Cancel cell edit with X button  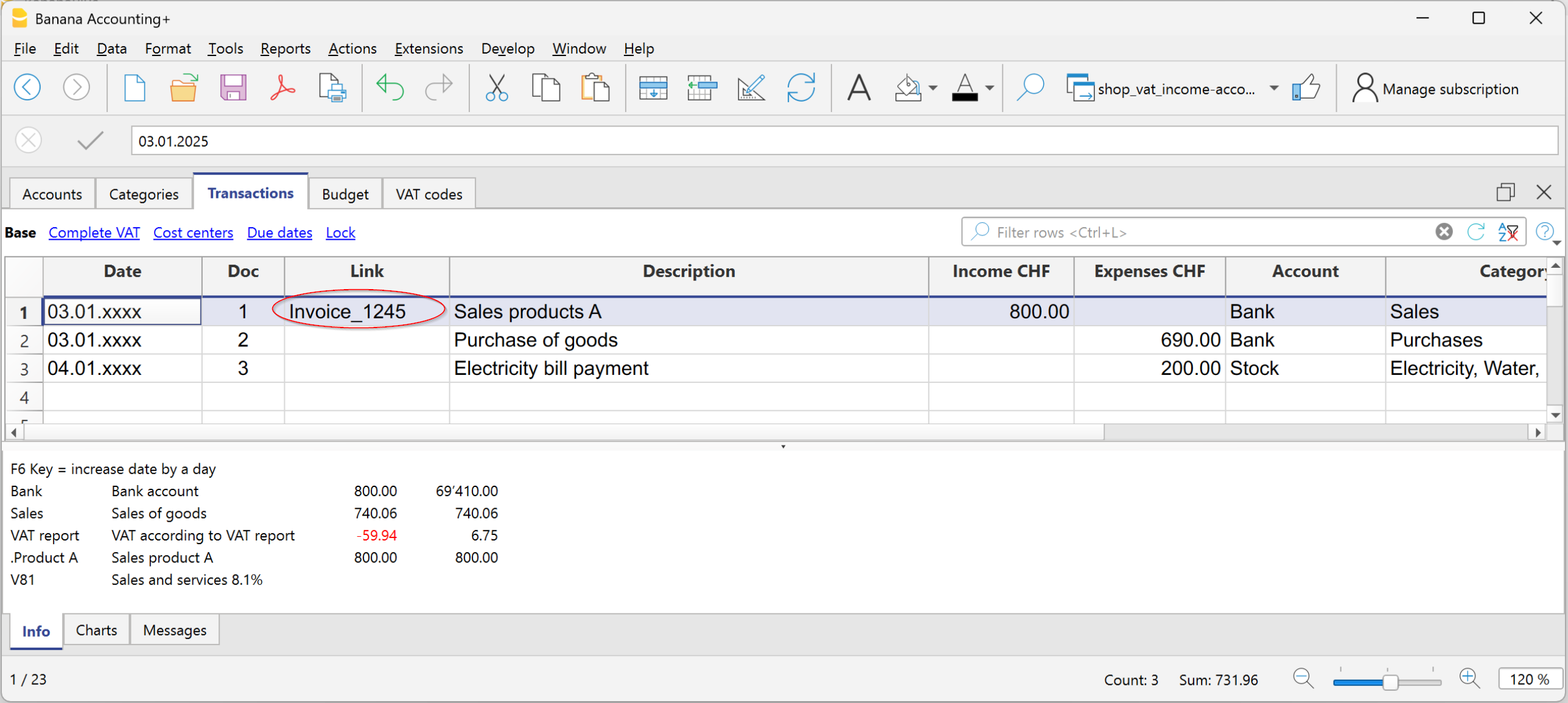[28, 141]
